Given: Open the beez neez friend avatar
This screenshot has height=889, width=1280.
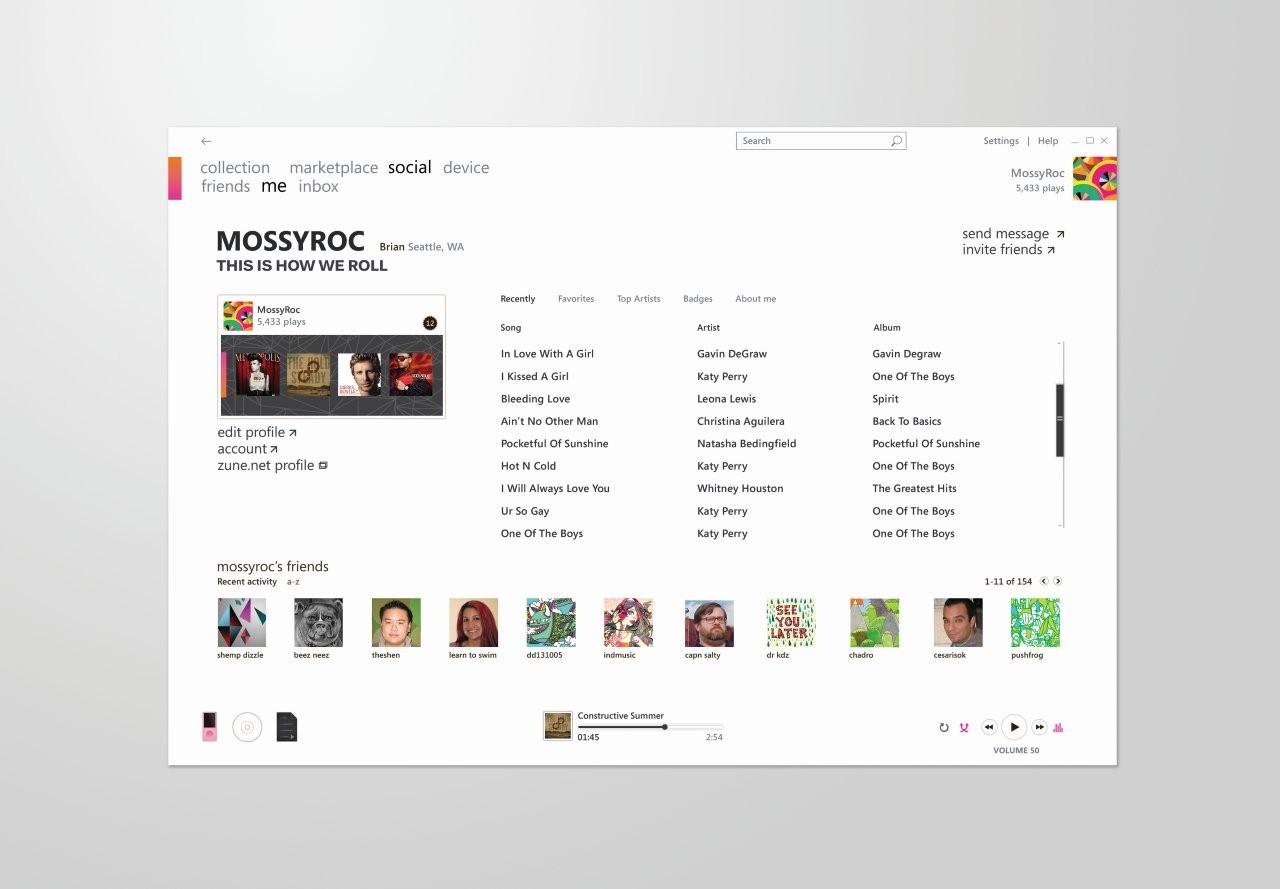Looking at the screenshot, I should tap(318, 623).
